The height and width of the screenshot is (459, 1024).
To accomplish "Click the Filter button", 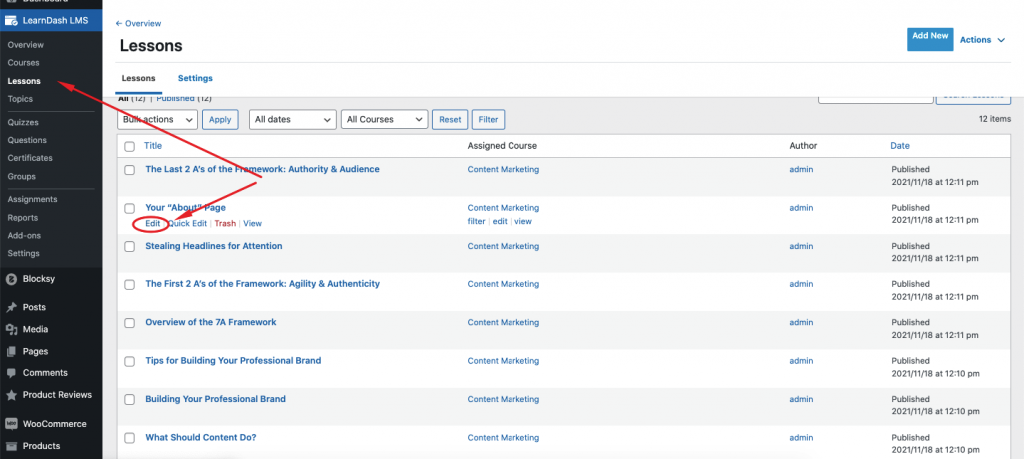I will (488, 119).
